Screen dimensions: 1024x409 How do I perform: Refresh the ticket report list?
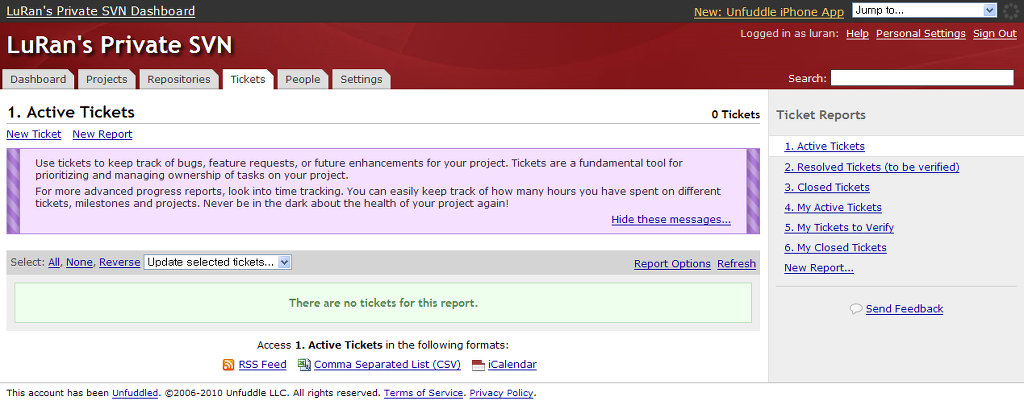coord(736,264)
